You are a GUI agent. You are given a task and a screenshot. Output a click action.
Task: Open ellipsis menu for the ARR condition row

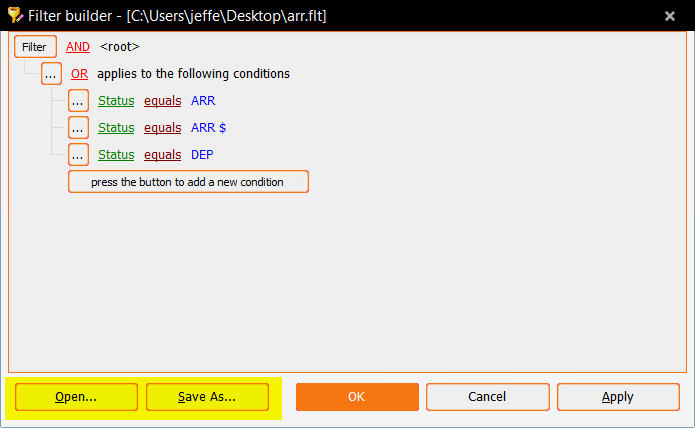tap(79, 101)
